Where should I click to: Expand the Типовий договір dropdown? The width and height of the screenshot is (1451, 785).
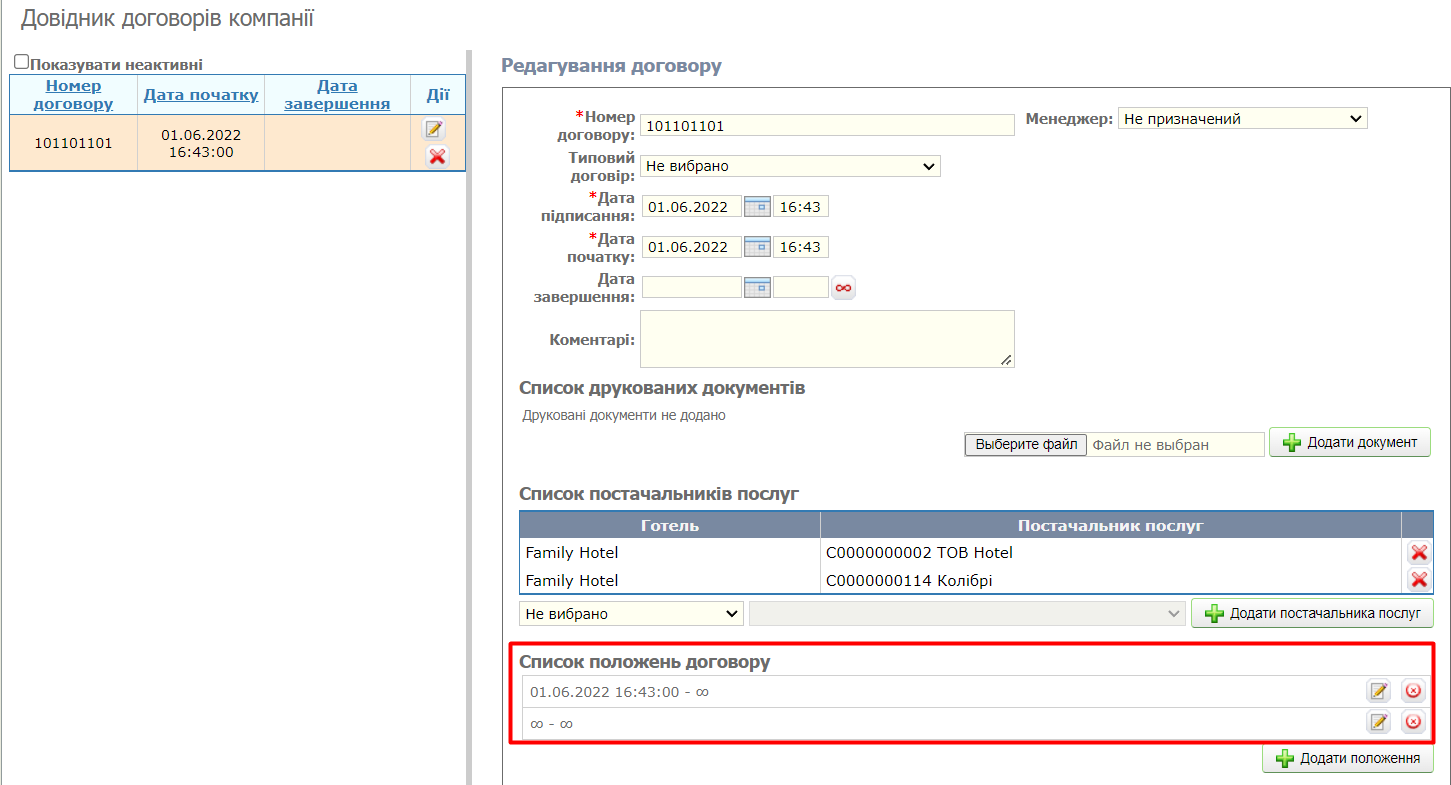click(x=790, y=166)
